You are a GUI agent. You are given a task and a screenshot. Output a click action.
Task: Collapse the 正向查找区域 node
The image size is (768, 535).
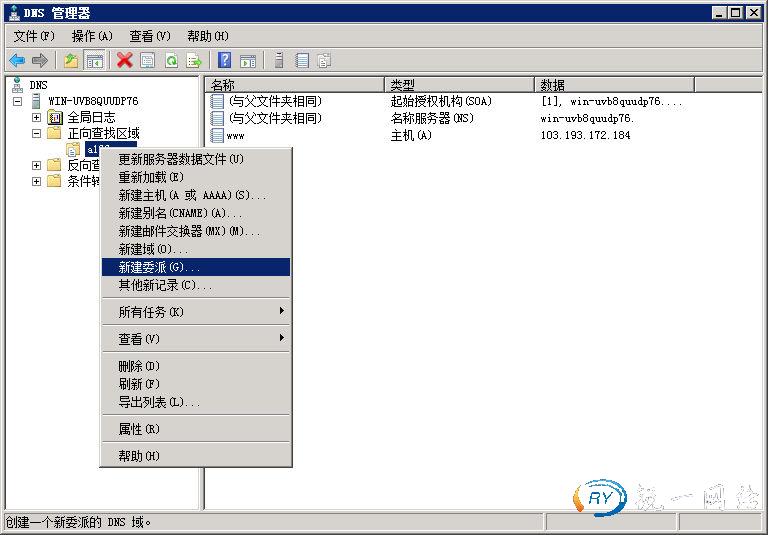36,133
